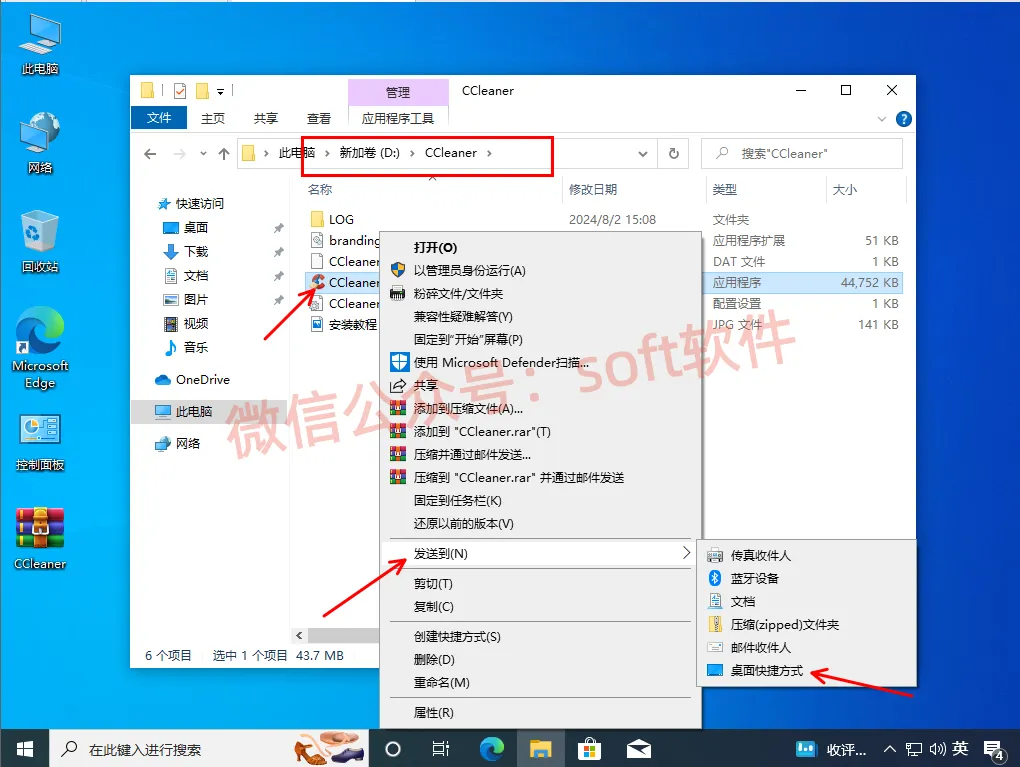1020x767 pixels.
Task: Click the horizontal scrollbar left arrow
Action: coord(299,636)
